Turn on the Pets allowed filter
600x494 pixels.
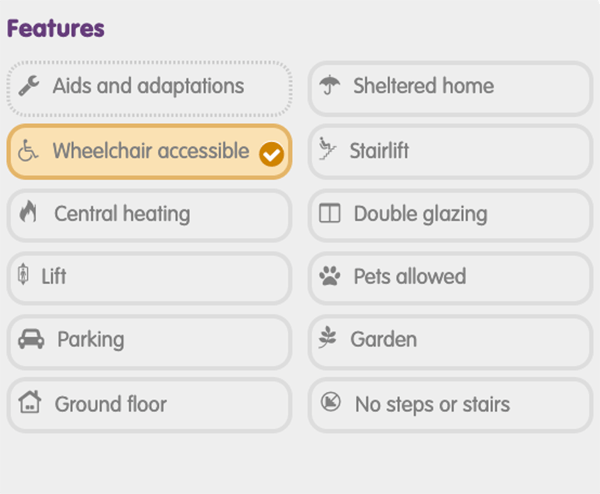[450, 278]
